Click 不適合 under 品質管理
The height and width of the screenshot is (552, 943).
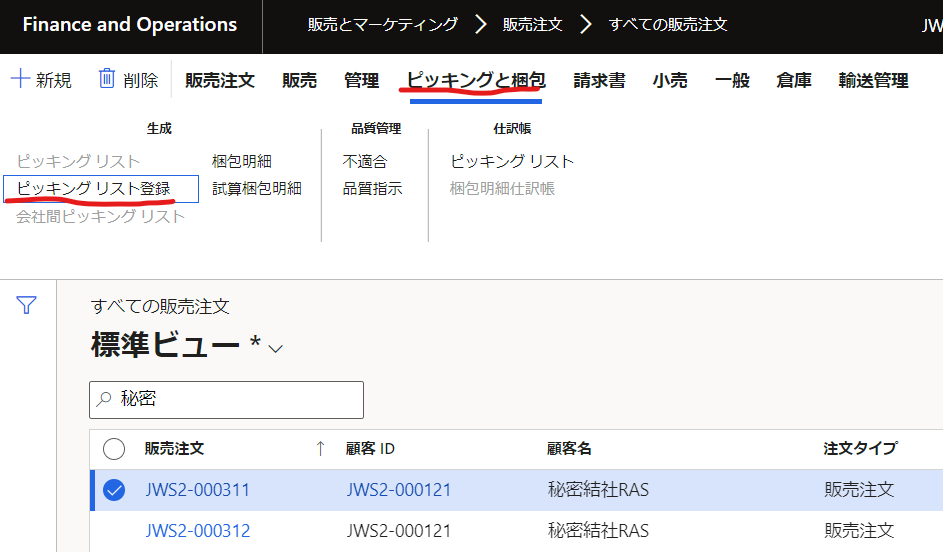(x=364, y=161)
